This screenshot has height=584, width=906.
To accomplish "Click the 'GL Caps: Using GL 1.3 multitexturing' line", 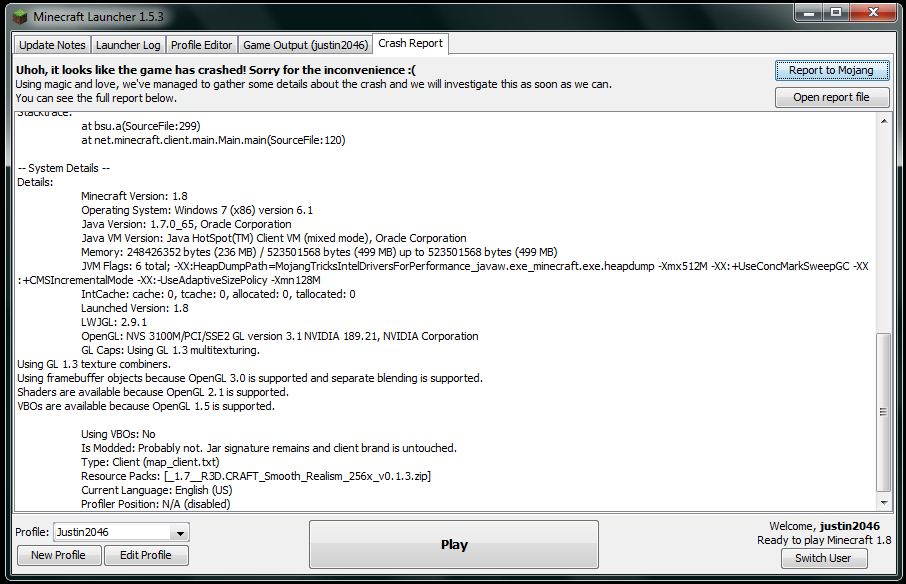I will 170,350.
